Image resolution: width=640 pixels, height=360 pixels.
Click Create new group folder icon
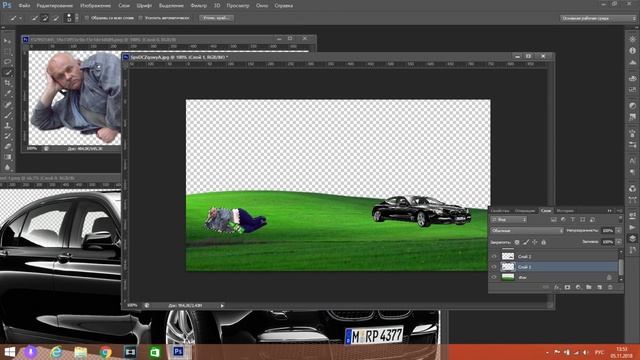coord(589,287)
